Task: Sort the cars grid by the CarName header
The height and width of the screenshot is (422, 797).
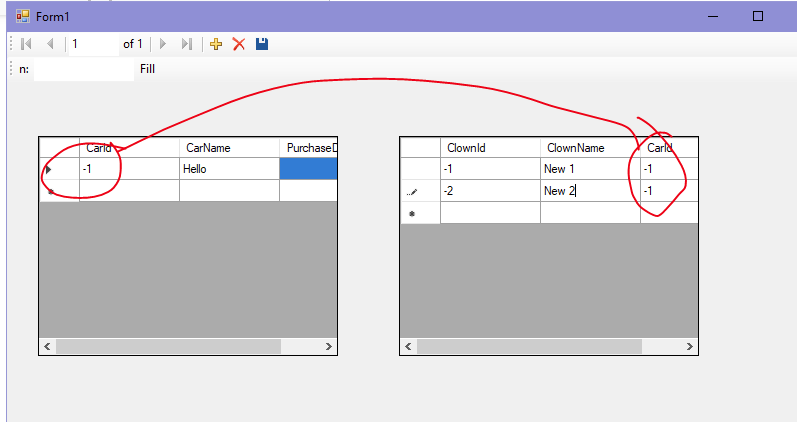Action: tap(229, 148)
